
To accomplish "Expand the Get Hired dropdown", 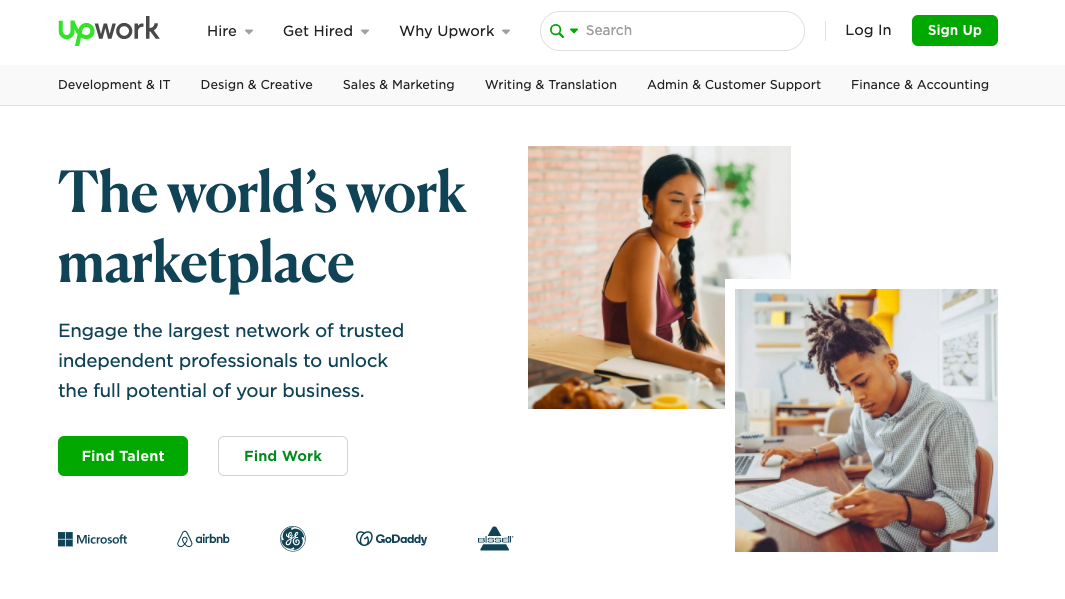I will [x=326, y=31].
